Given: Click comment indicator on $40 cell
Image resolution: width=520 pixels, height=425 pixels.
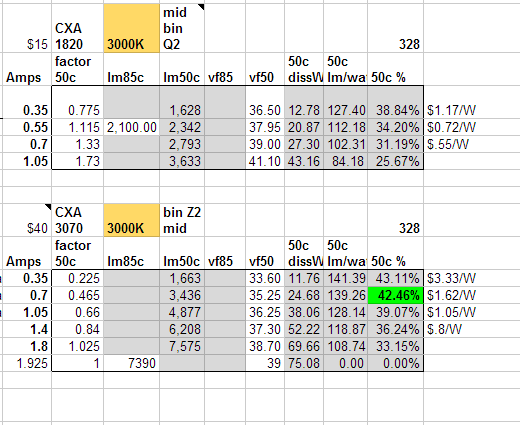Looking at the screenshot, I should point(48,207).
